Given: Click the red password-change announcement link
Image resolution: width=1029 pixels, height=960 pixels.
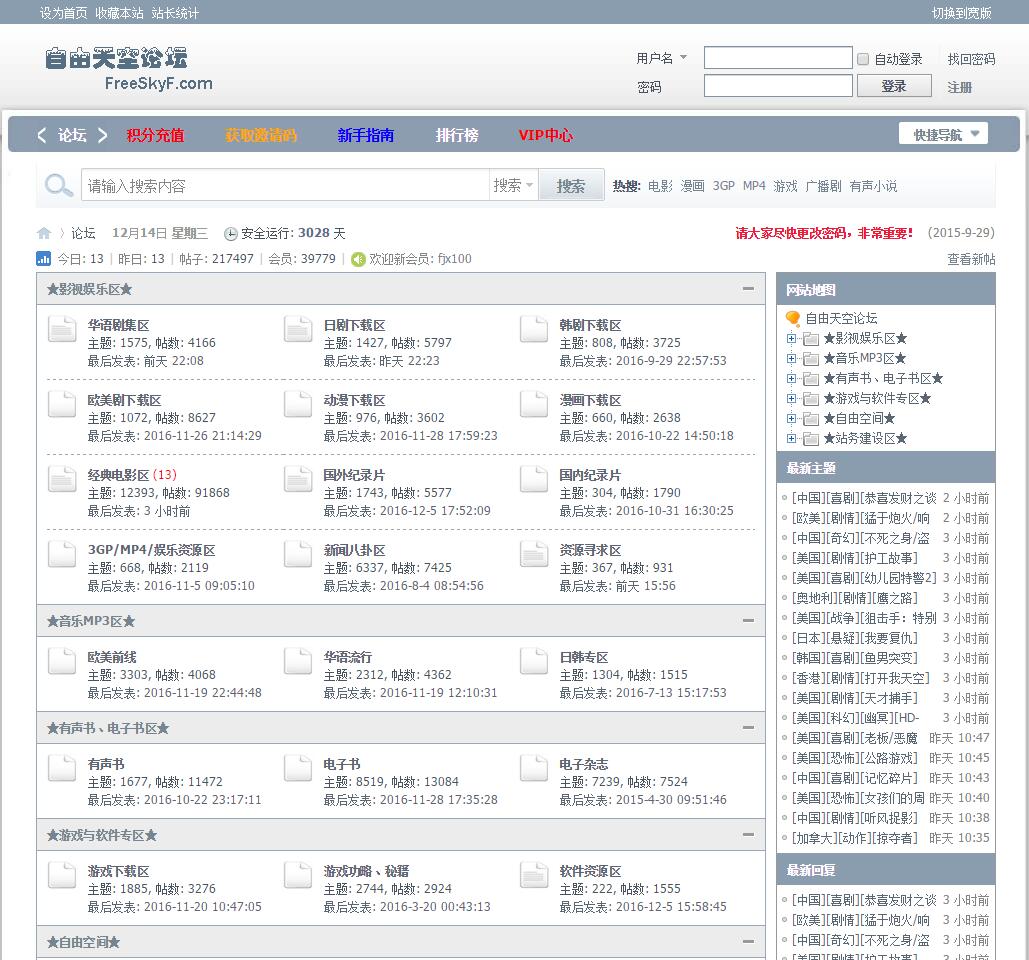Looking at the screenshot, I should [x=824, y=233].
